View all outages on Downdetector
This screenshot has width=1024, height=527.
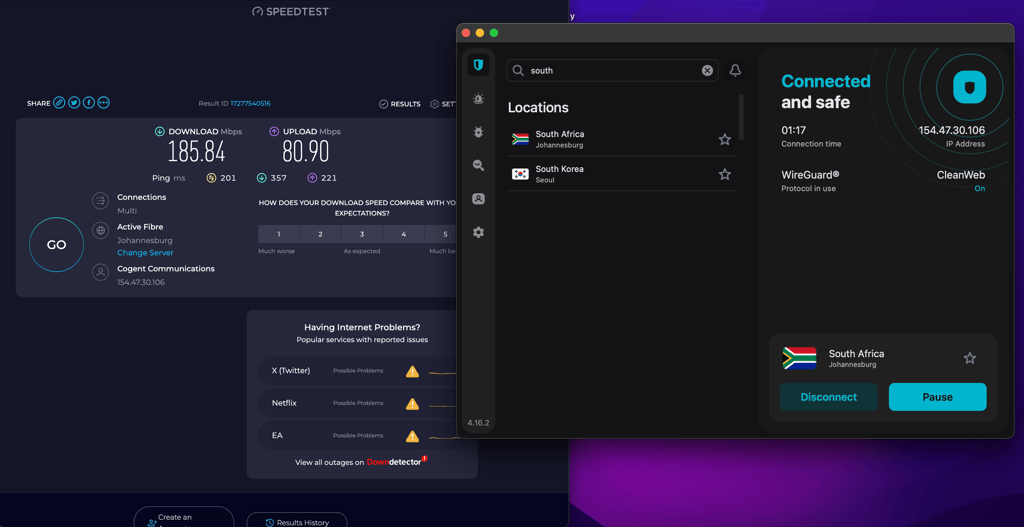click(361, 462)
